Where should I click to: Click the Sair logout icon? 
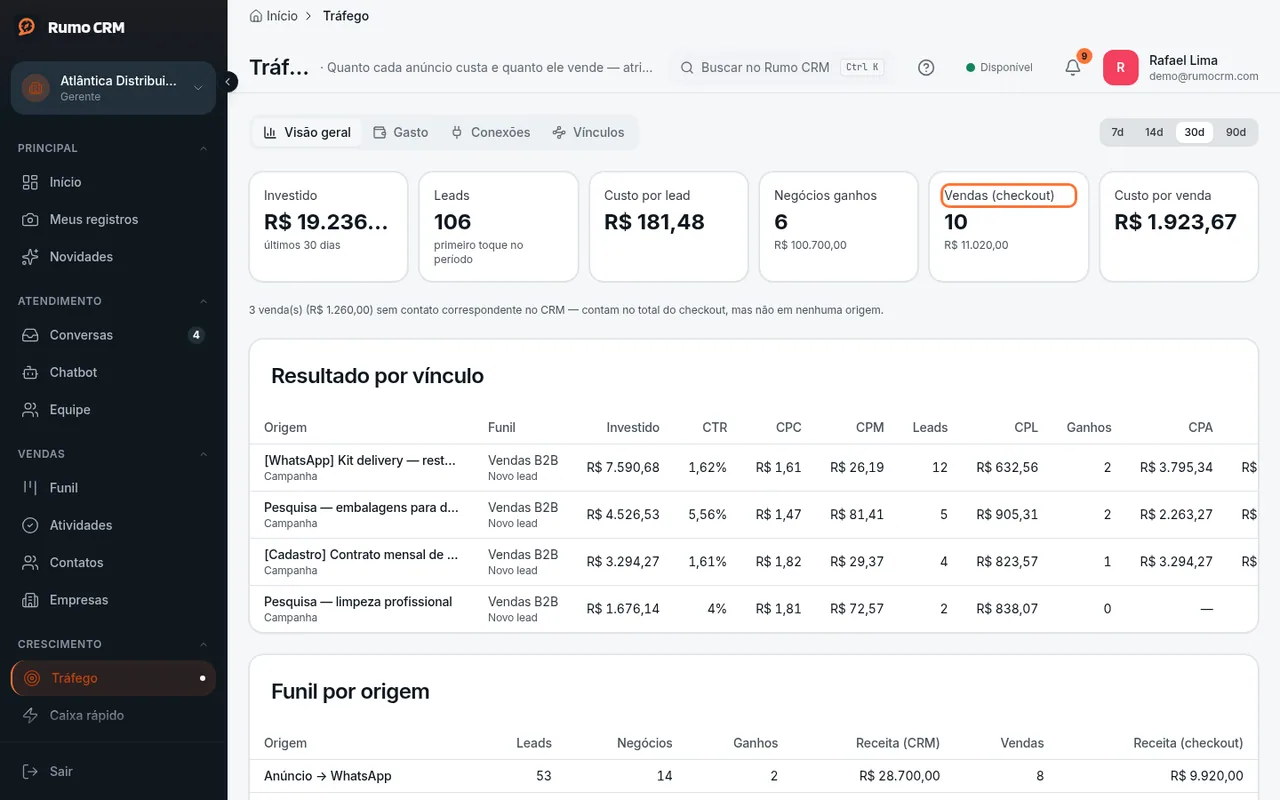(31, 771)
